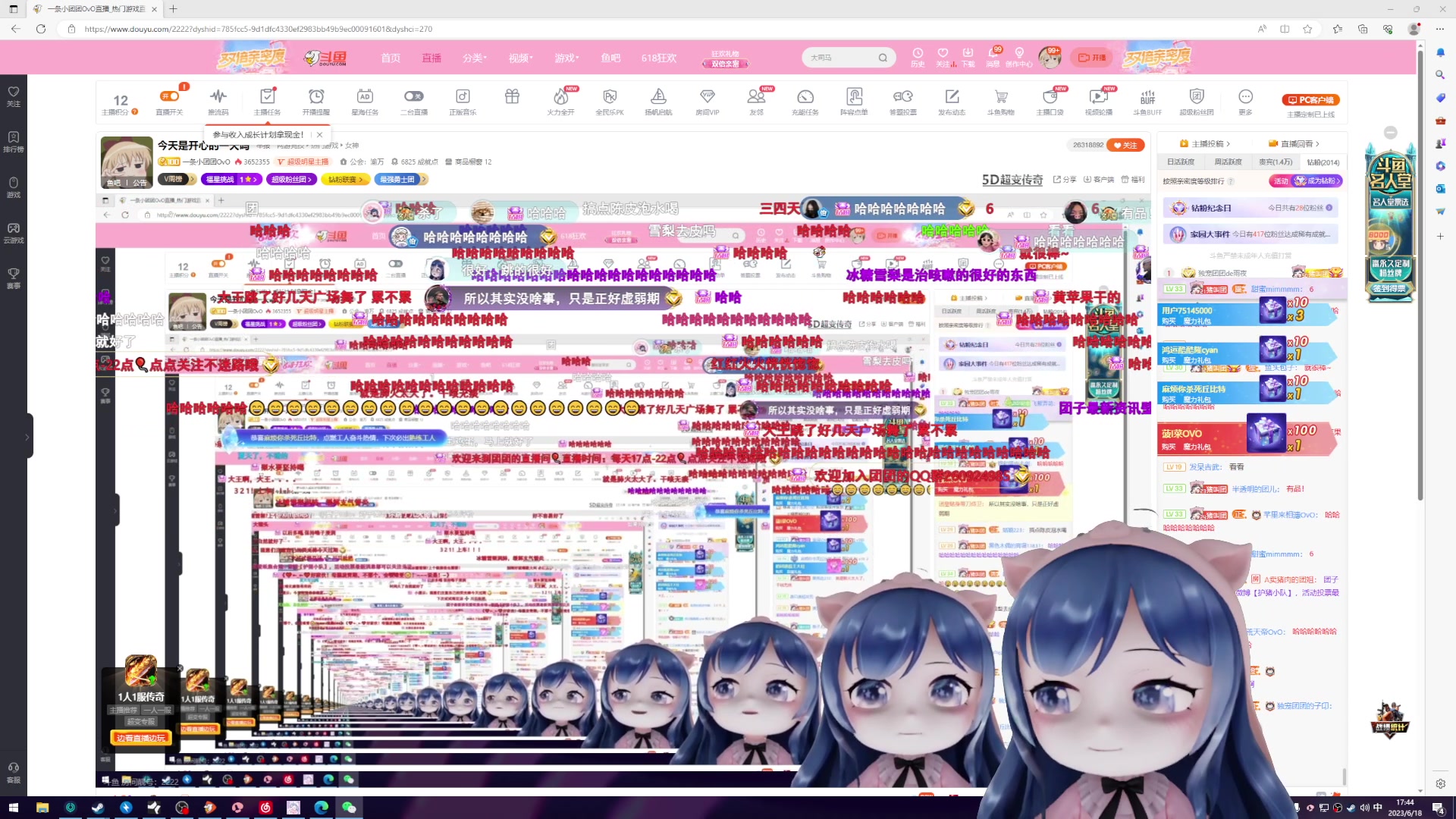Open the 斗鱼购物 shopping cart icon
Viewport: 1456px width, 819px height.
pos(1001,97)
